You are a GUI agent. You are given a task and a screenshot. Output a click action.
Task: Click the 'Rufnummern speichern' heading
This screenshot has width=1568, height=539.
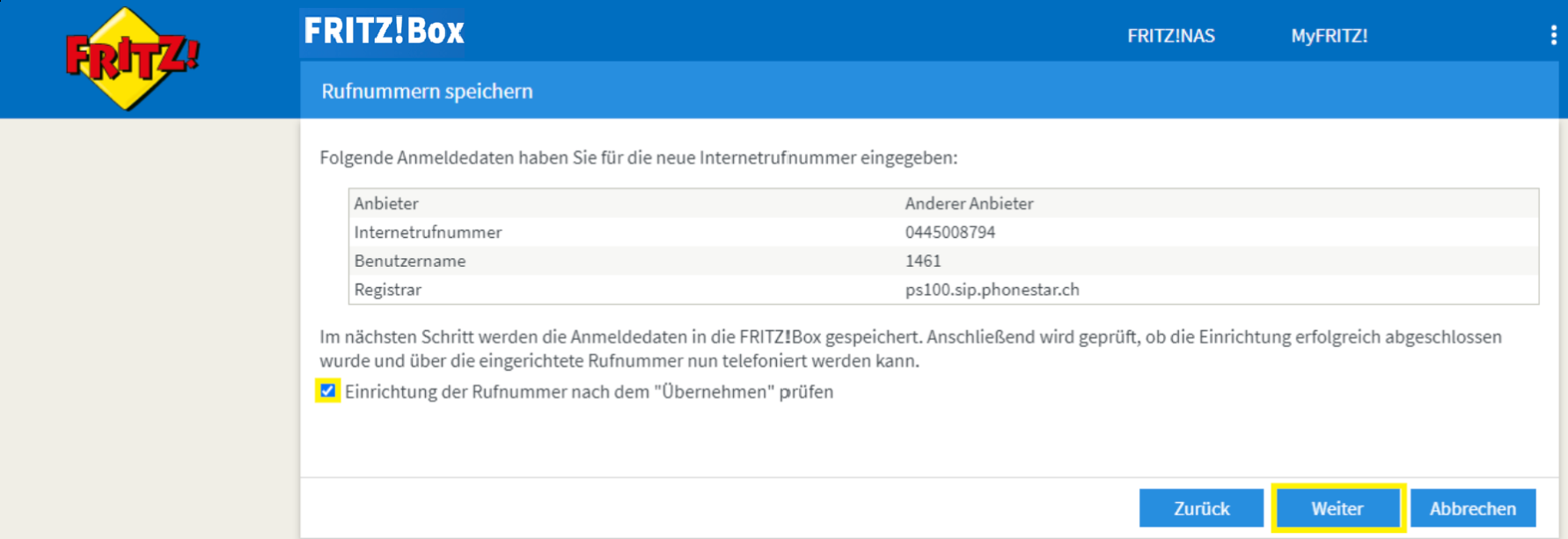427,92
